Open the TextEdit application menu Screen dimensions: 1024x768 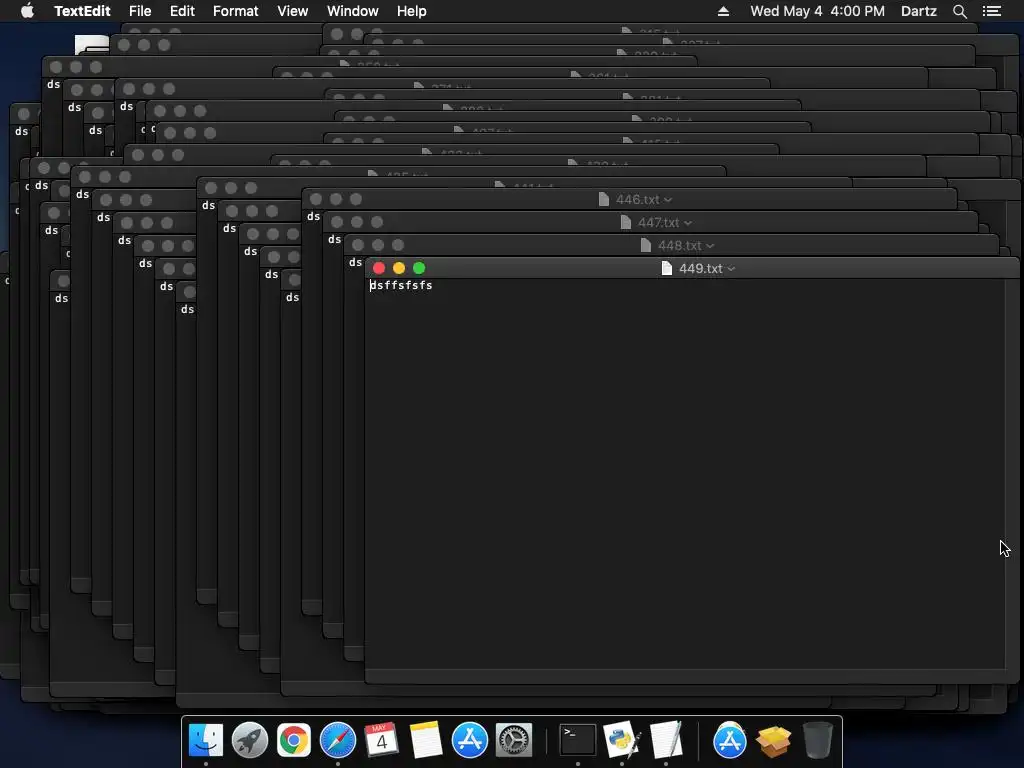tap(82, 11)
